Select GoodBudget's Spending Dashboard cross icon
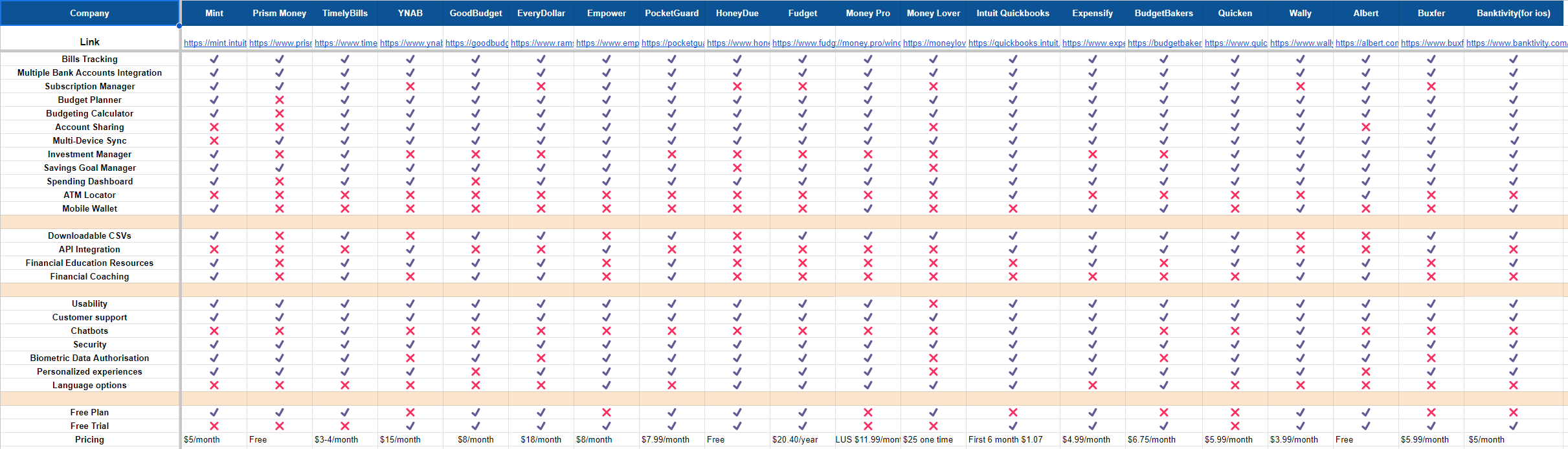Viewport: 1568px width, 449px height. [476, 182]
